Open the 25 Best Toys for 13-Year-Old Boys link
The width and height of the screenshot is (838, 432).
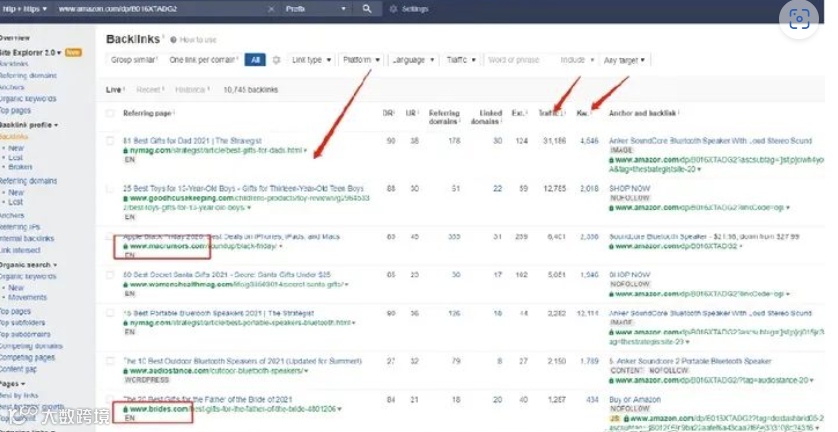(243, 189)
